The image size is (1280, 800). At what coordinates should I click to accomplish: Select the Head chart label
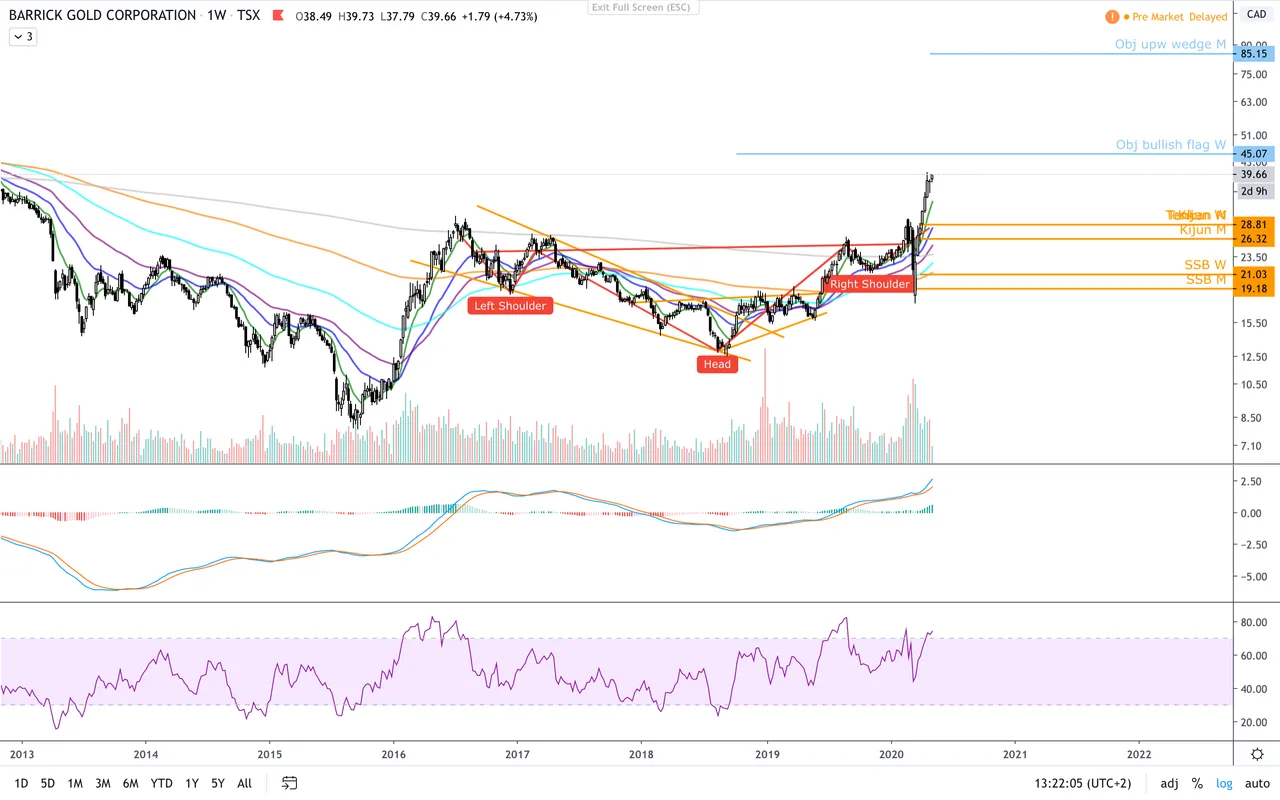717,364
